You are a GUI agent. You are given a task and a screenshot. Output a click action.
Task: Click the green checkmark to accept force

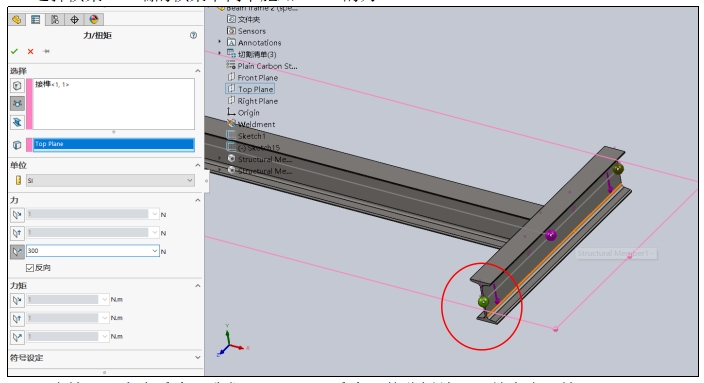pos(14,52)
